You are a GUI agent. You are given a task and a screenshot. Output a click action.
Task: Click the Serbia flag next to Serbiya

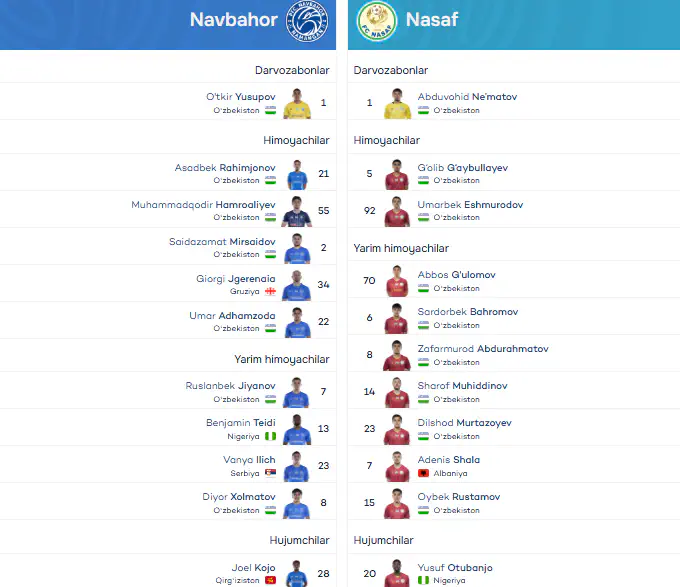pos(271,473)
